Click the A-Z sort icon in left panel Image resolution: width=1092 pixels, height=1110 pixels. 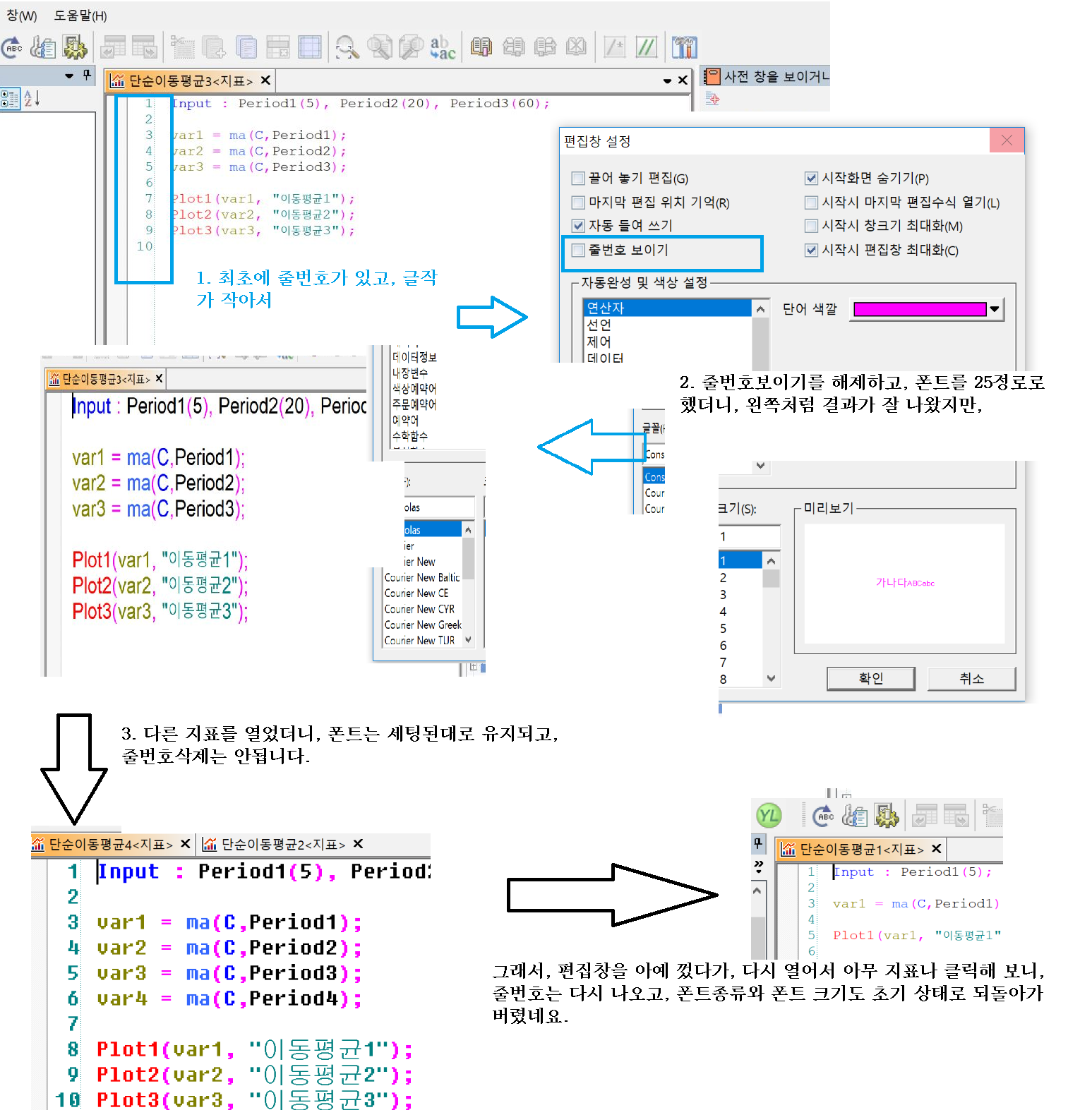tap(32, 99)
